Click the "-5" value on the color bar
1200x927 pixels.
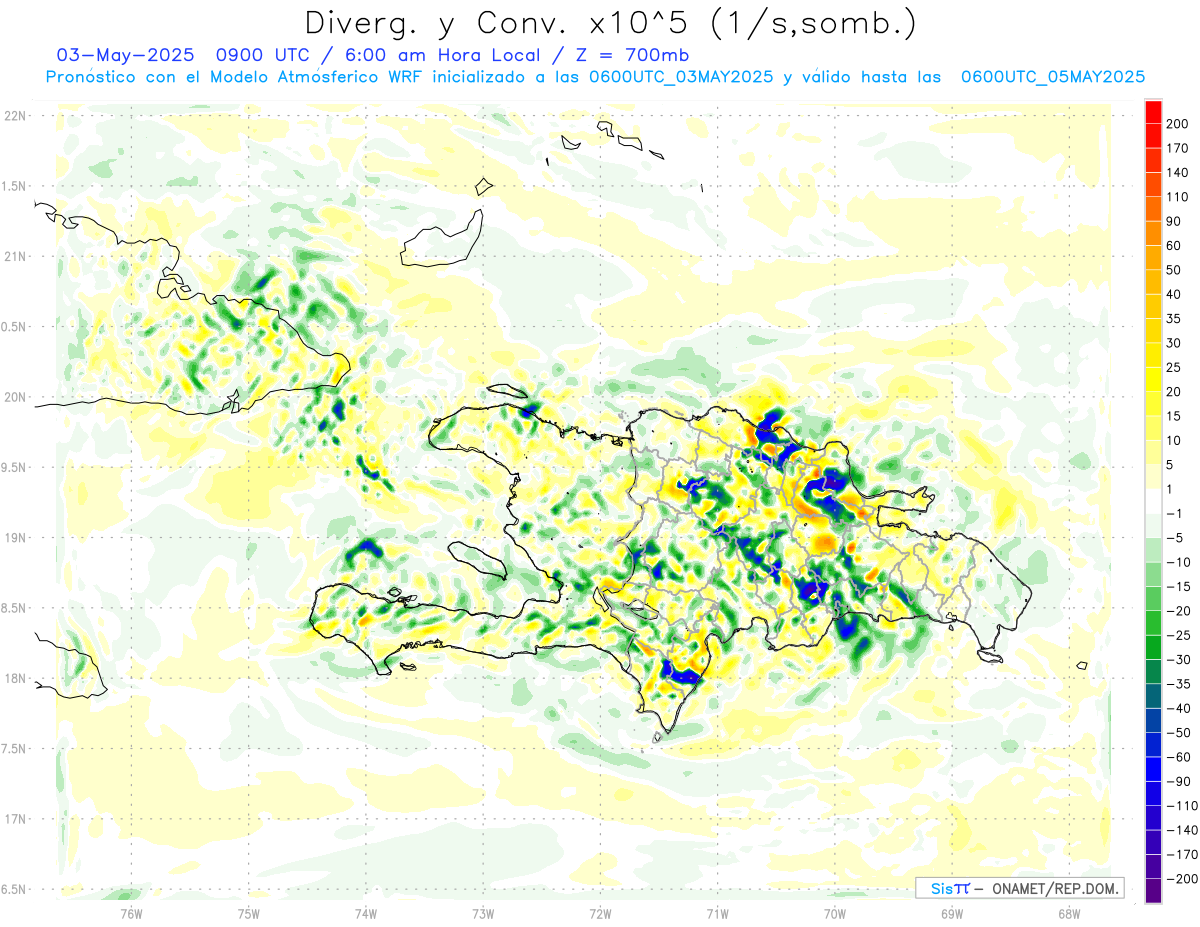[1173, 538]
